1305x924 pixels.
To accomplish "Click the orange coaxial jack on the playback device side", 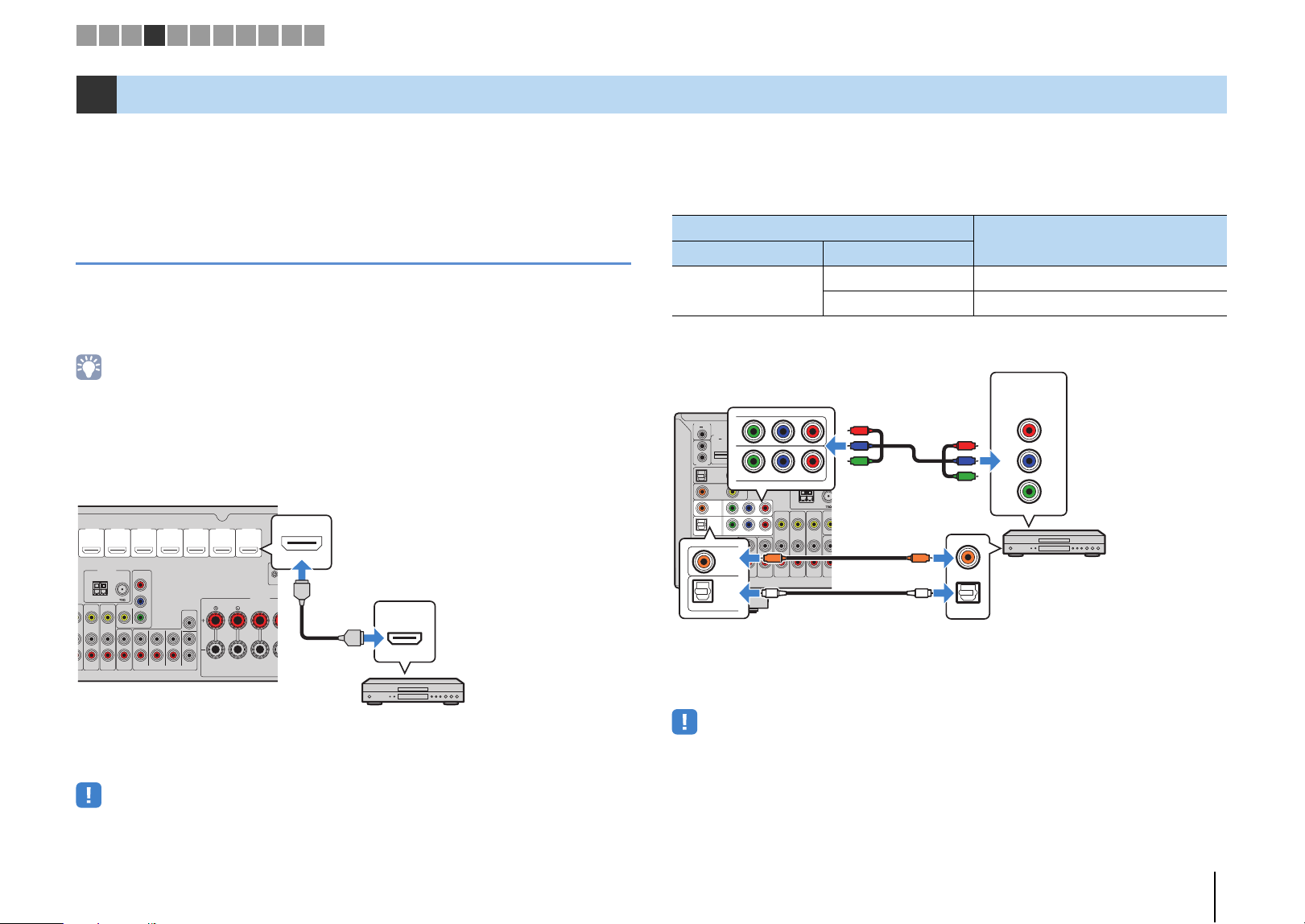I will click(967, 556).
